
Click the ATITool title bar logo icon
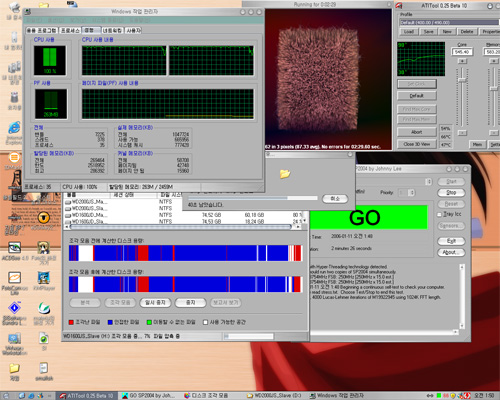[399, 6]
